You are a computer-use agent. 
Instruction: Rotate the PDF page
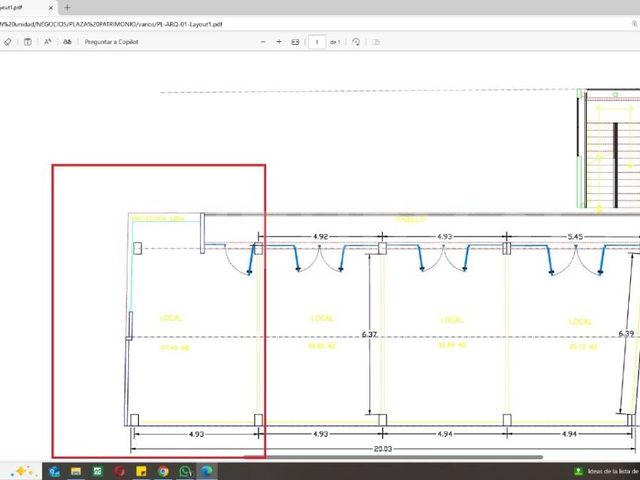tap(356, 42)
